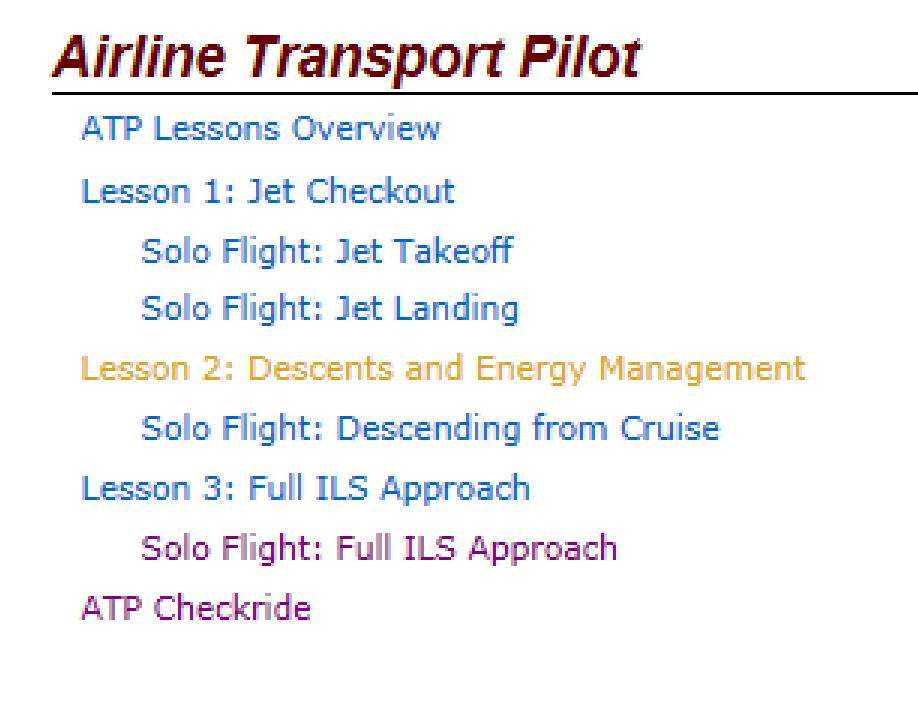The height and width of the screenshot is (707, 918).
Task: Pick the Jet Landing solo flight entry
Action: click(x=330, y=309)
